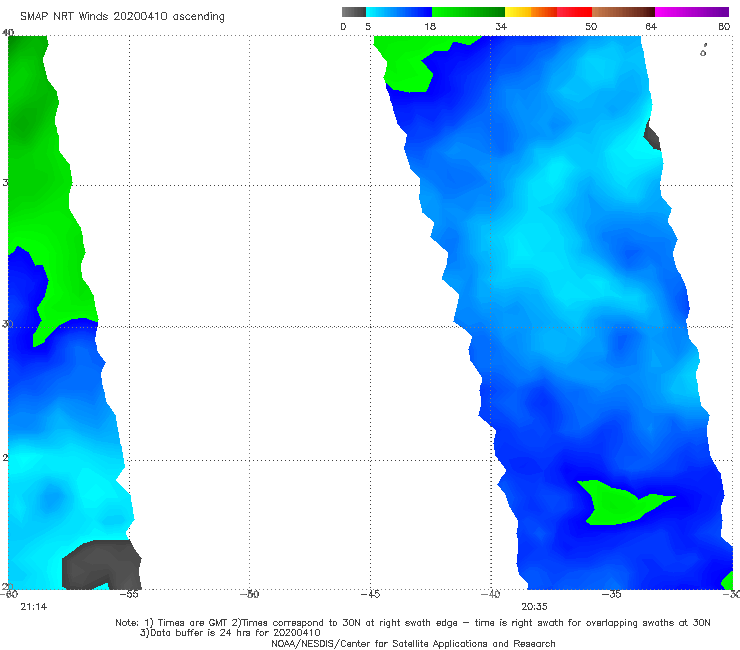
Task: Click the longitude label '-45'
Action: point(370,594)
